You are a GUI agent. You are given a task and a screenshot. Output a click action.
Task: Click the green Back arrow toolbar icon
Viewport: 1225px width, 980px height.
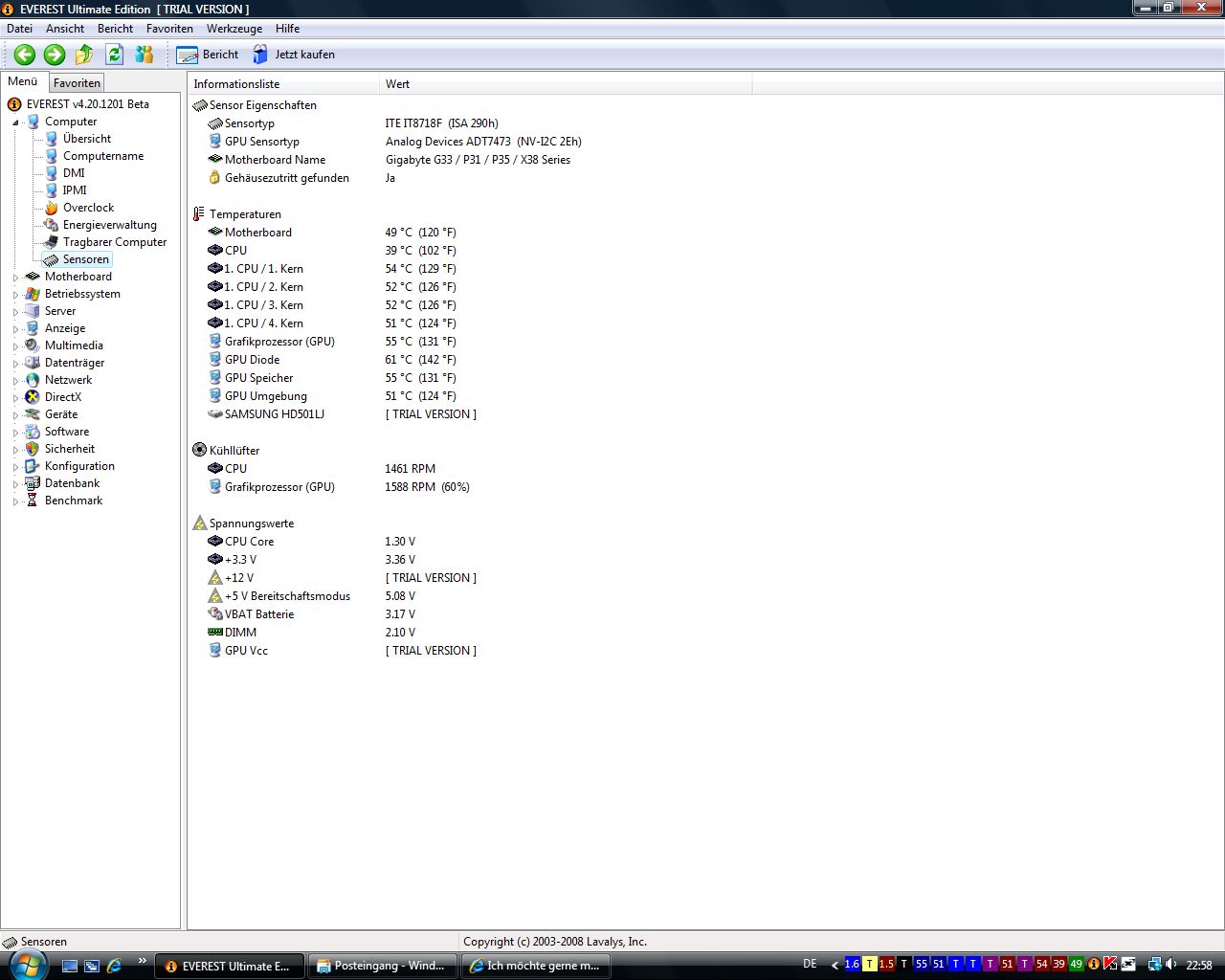(x=25, y=55)
